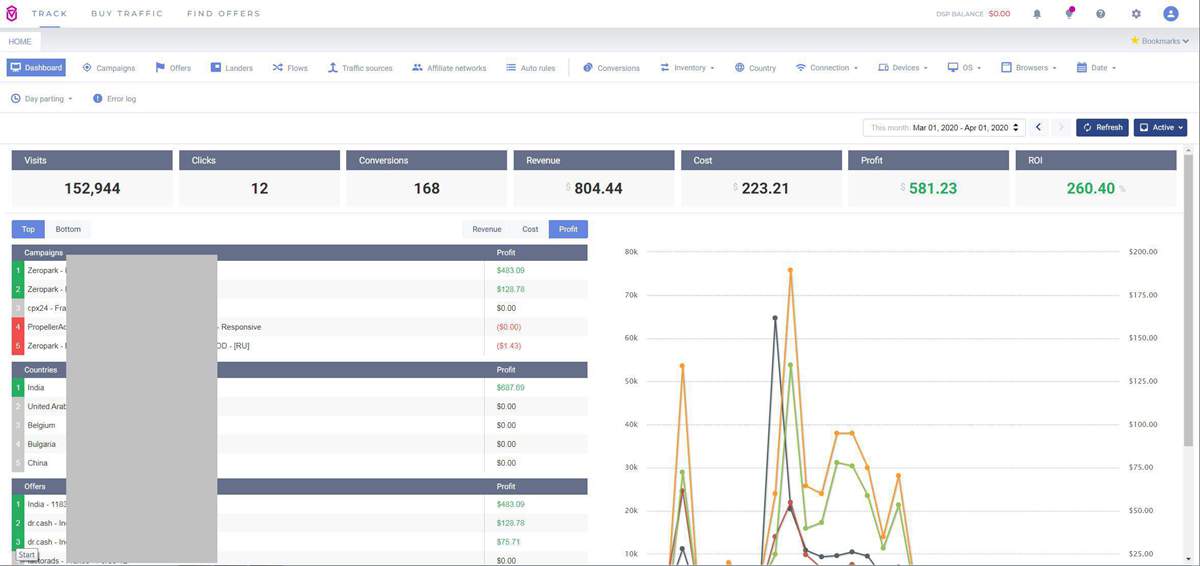Viewport: 1200px width, 566px height.
Task: Open the settings gear icon
Action: pyautogui.click(x=1136, y=14)
